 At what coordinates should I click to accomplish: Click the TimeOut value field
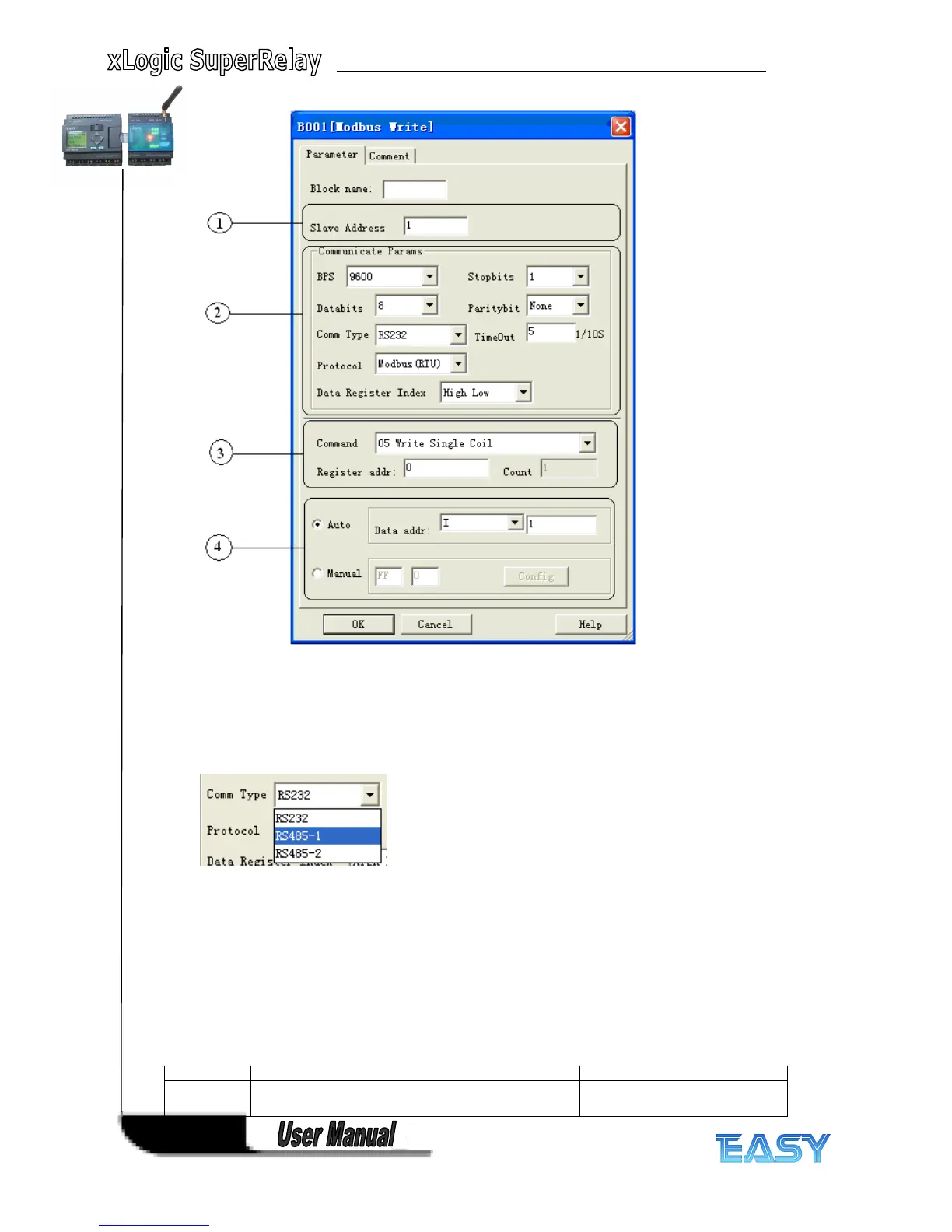(x=550, y=333)
